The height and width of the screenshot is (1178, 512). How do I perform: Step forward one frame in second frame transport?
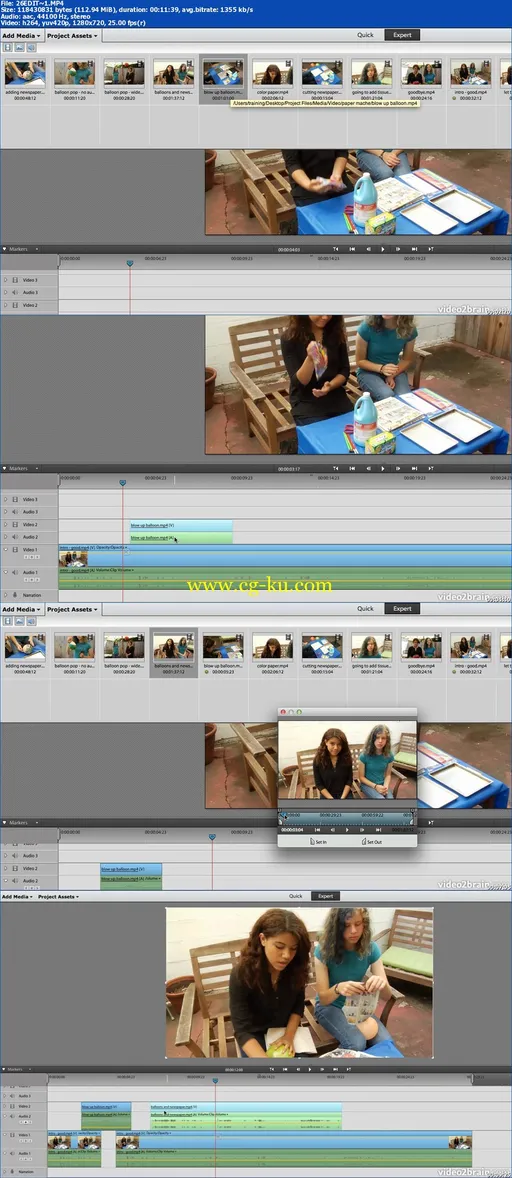click(x=398, y=468)
